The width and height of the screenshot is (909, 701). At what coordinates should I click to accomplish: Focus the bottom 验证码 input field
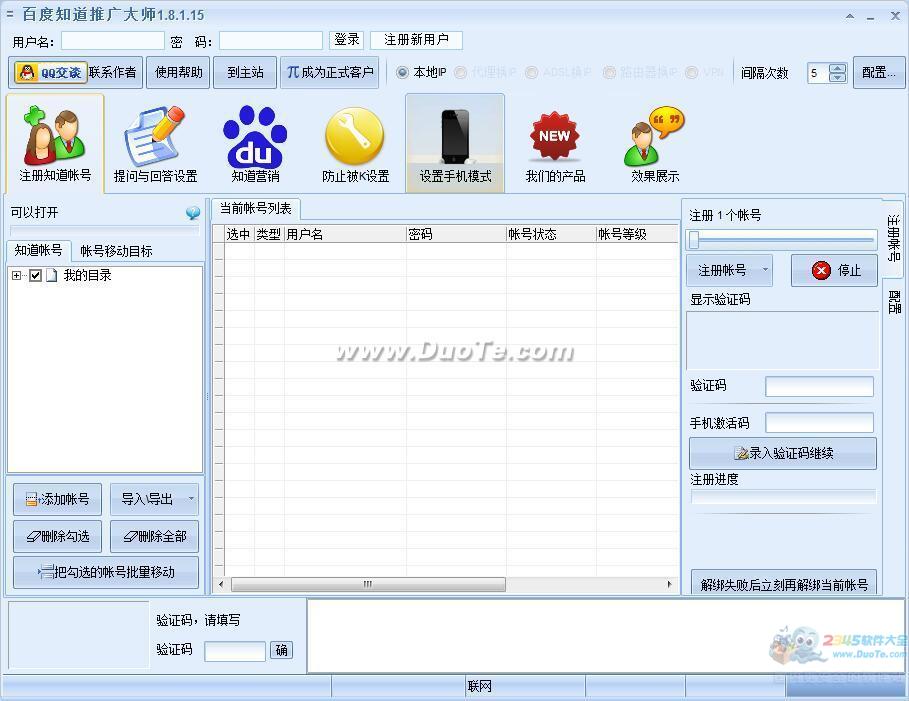[235, 651]
